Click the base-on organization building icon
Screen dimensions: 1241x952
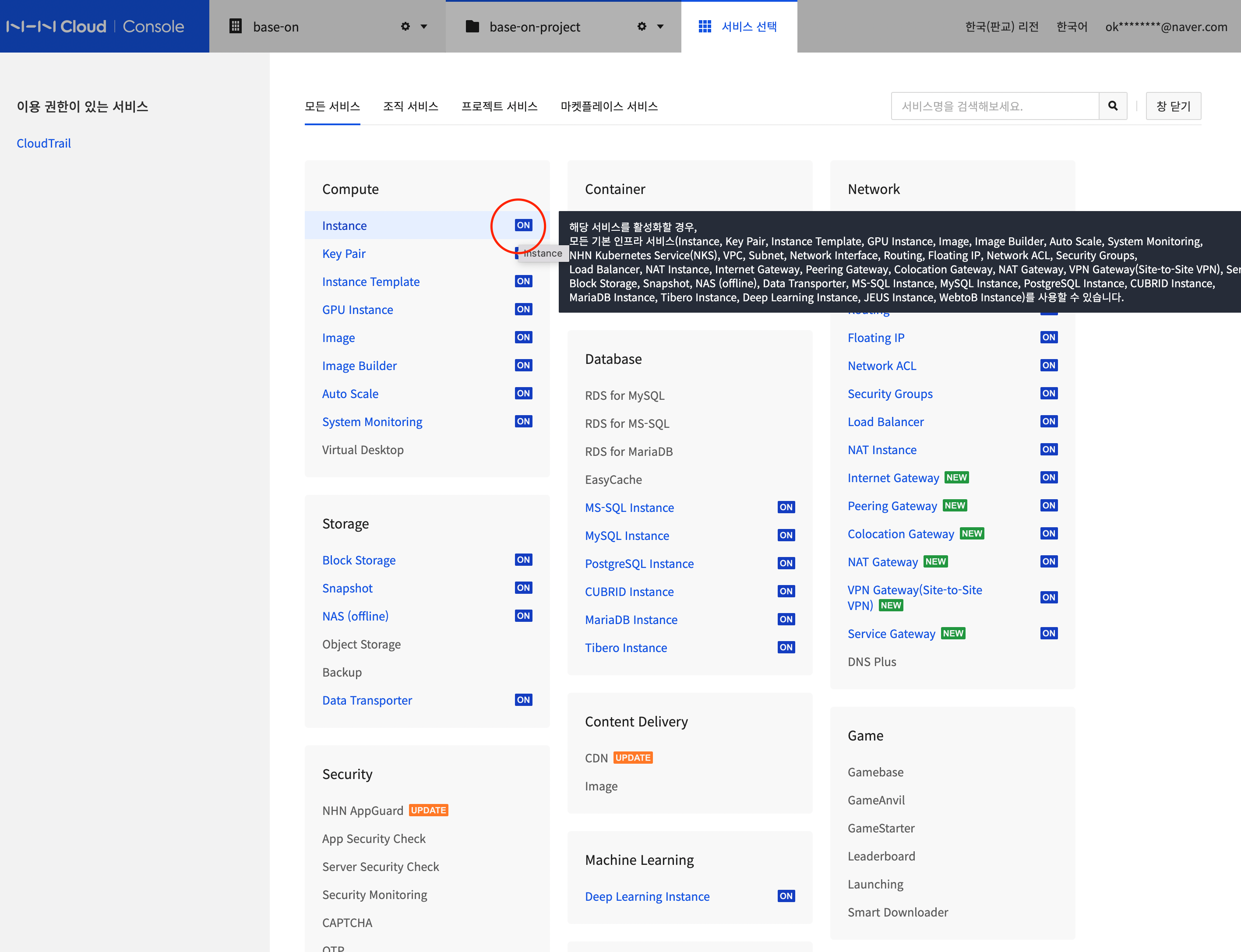(236, 27)
